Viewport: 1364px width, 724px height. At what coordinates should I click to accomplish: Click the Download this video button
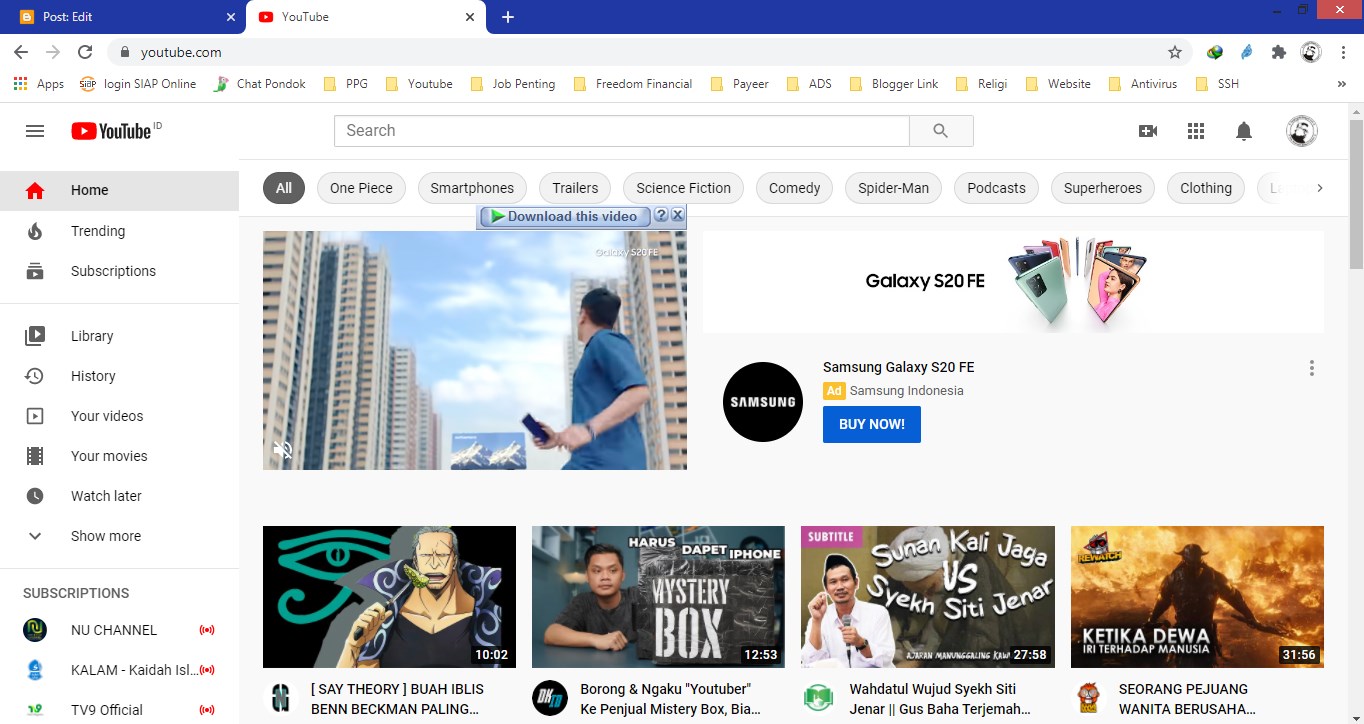[565, 216]
